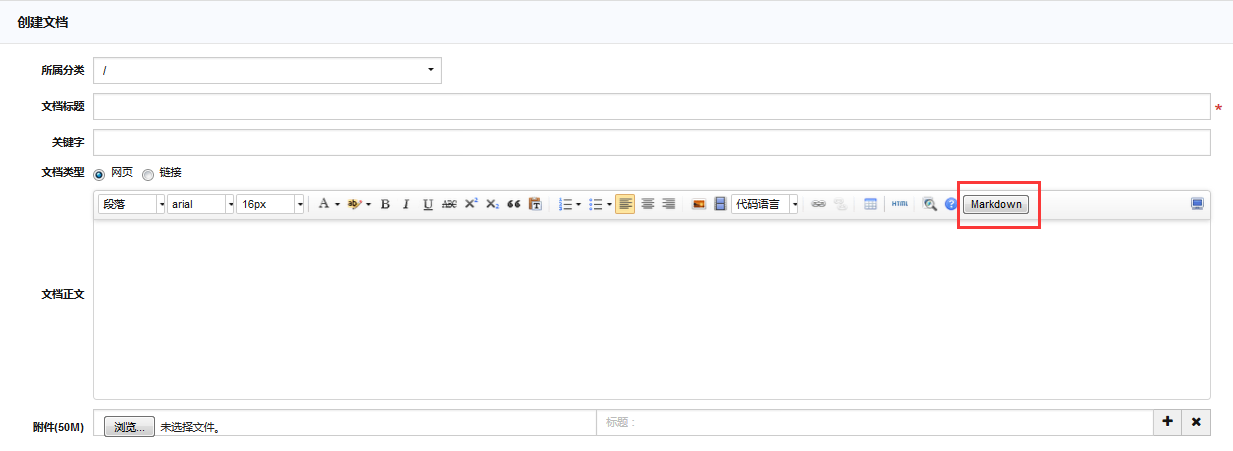The image size is (1233, 451).
Task: Click the paste as plain text icon
Action: click(535, 204)
